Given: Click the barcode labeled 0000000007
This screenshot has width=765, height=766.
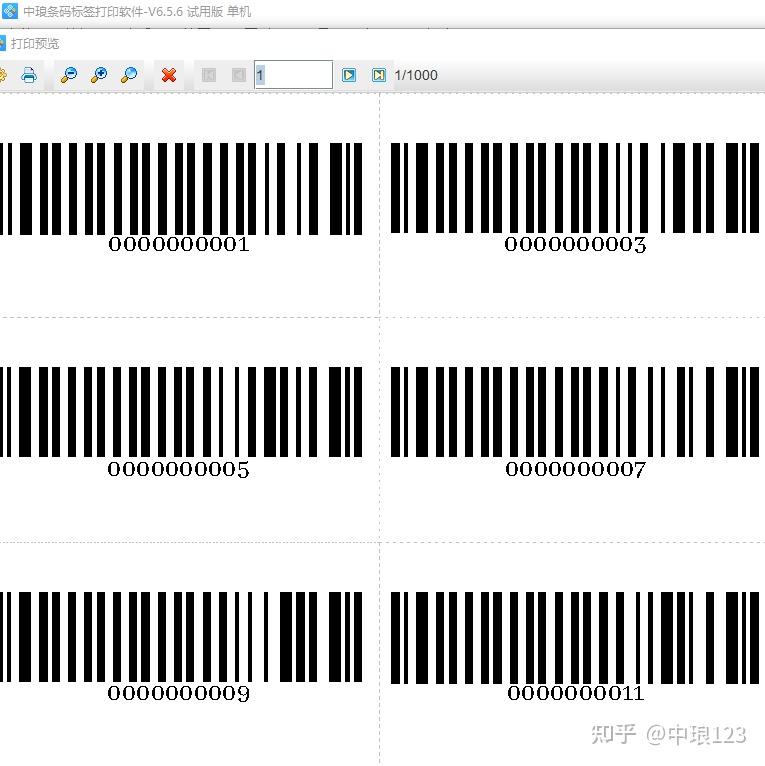Looking at the screenshot, I should [x=575, y=412].
